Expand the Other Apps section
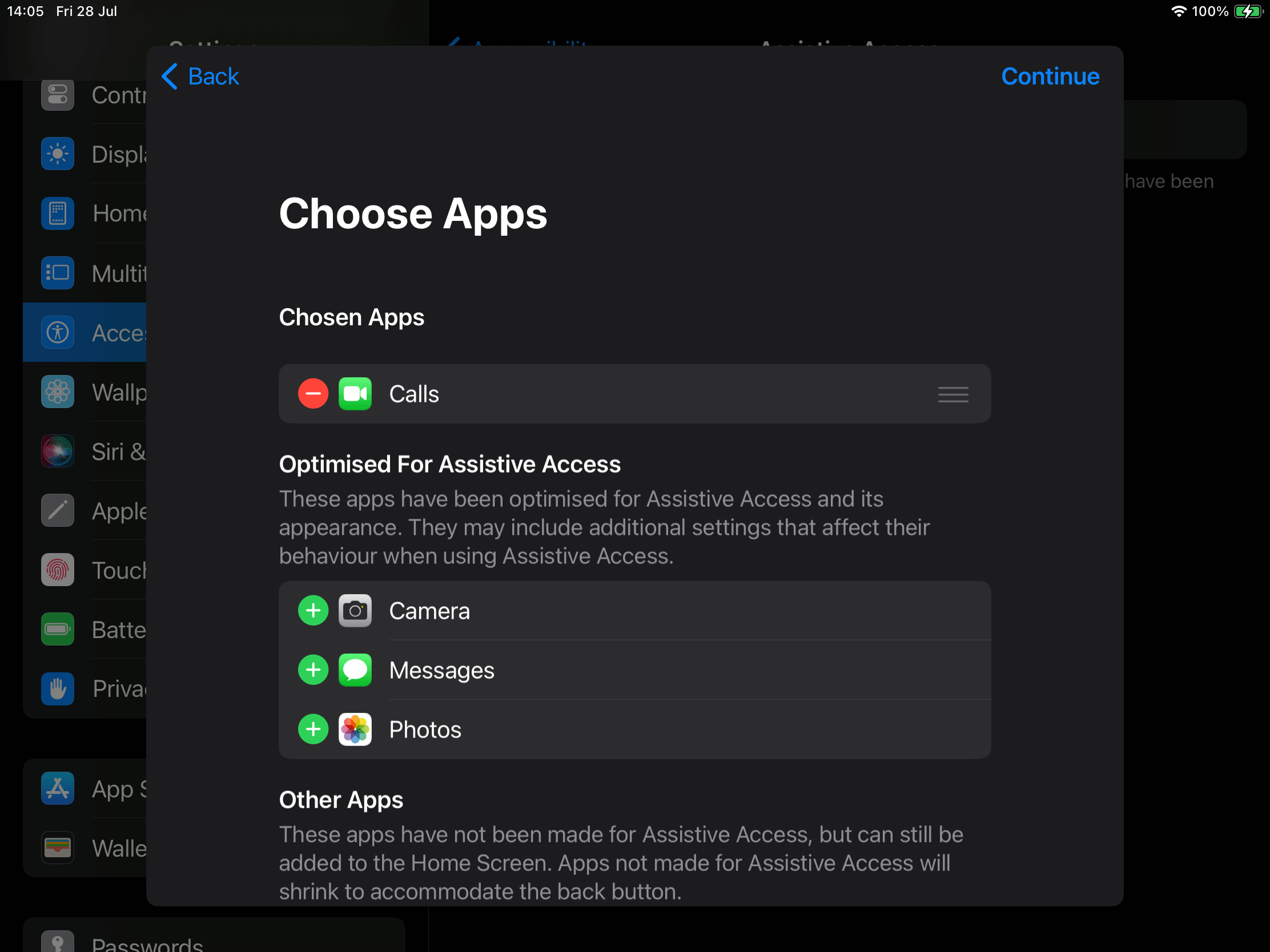The width and height of the screenshot is (1270, 952). [342, 799]
